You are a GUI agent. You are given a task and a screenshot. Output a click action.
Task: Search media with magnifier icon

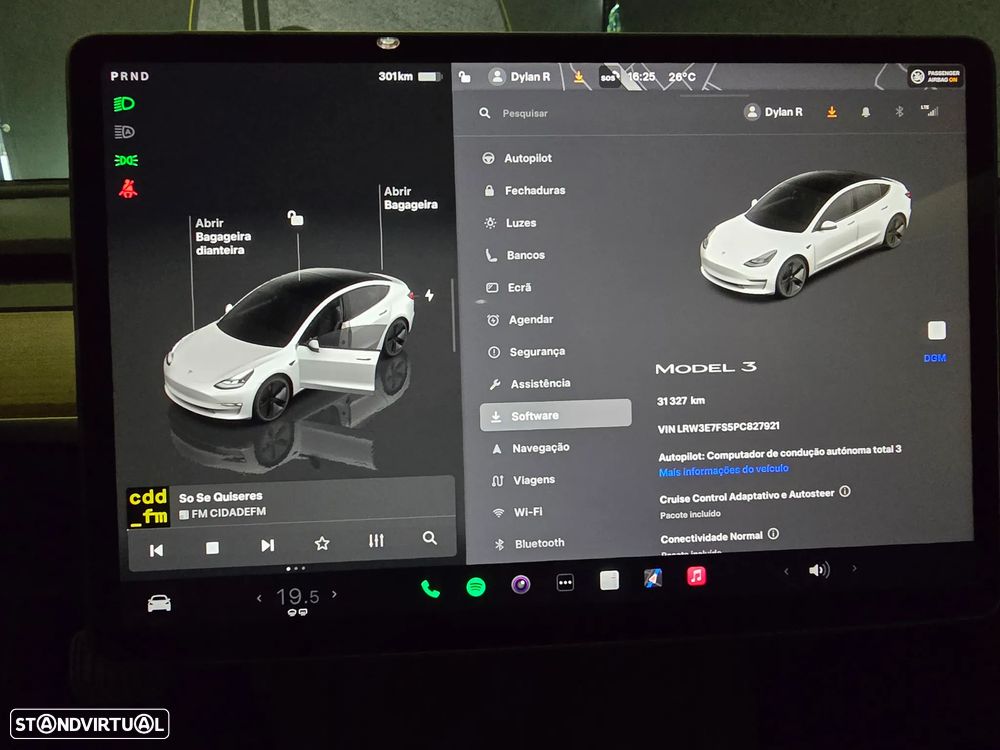tap(430, 538)
